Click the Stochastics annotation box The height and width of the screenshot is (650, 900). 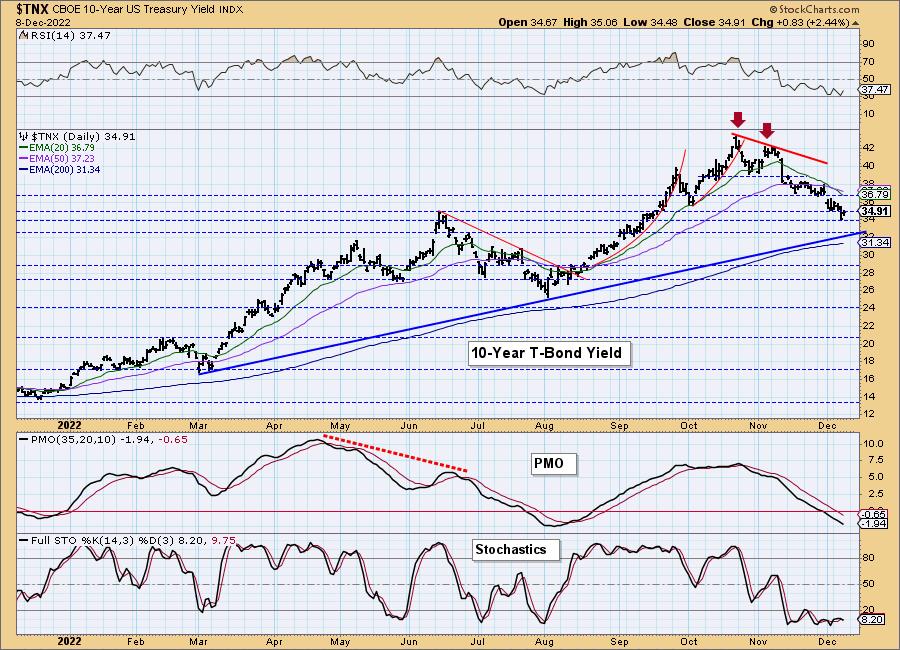coord(515,550)
